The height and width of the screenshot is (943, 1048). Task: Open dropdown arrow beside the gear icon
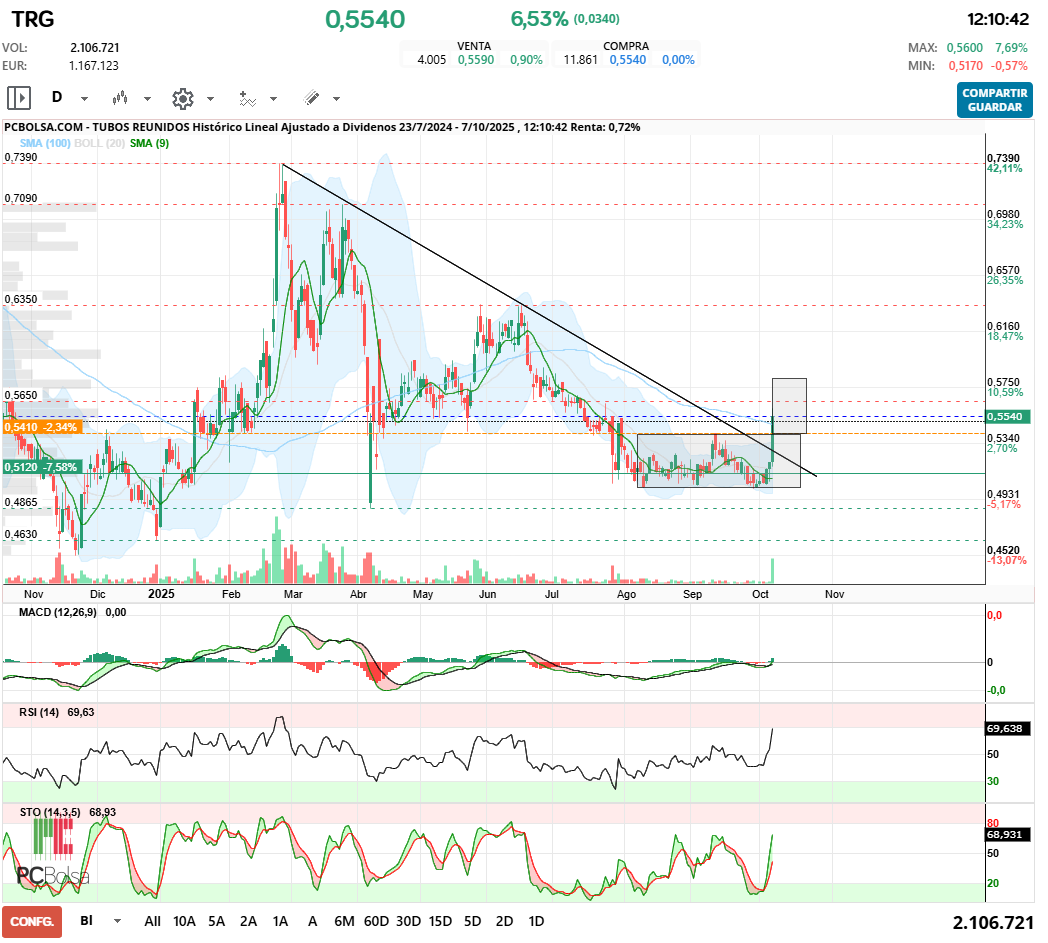(210, 99)
